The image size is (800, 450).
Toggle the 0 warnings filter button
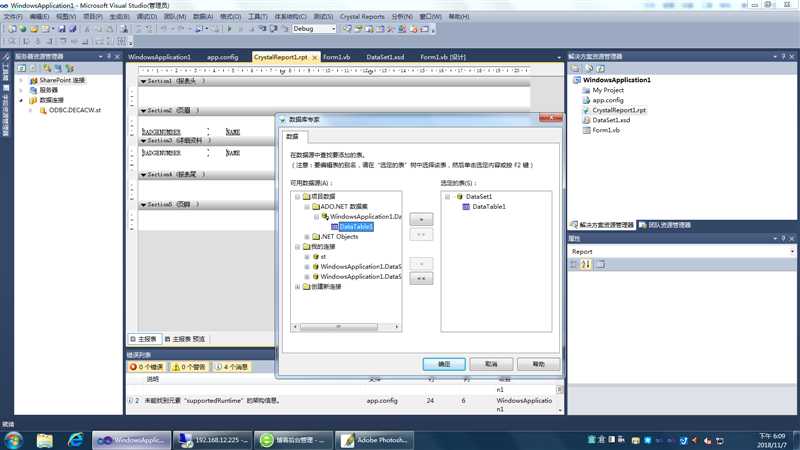[x=189, y=367]
